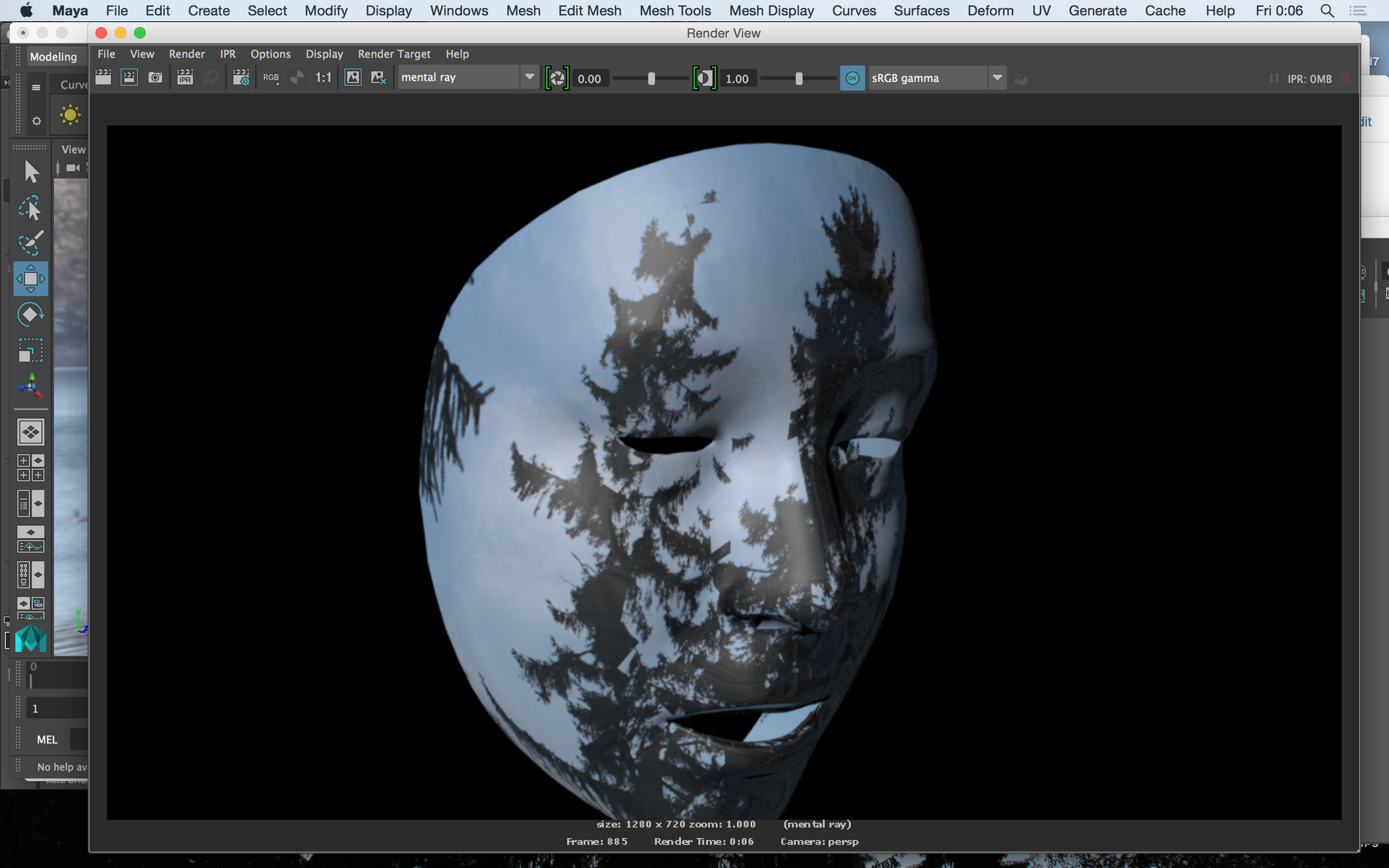Click the Render region icon
Viewport: 1389px width, 868px height.
click(x=129, y=78)
